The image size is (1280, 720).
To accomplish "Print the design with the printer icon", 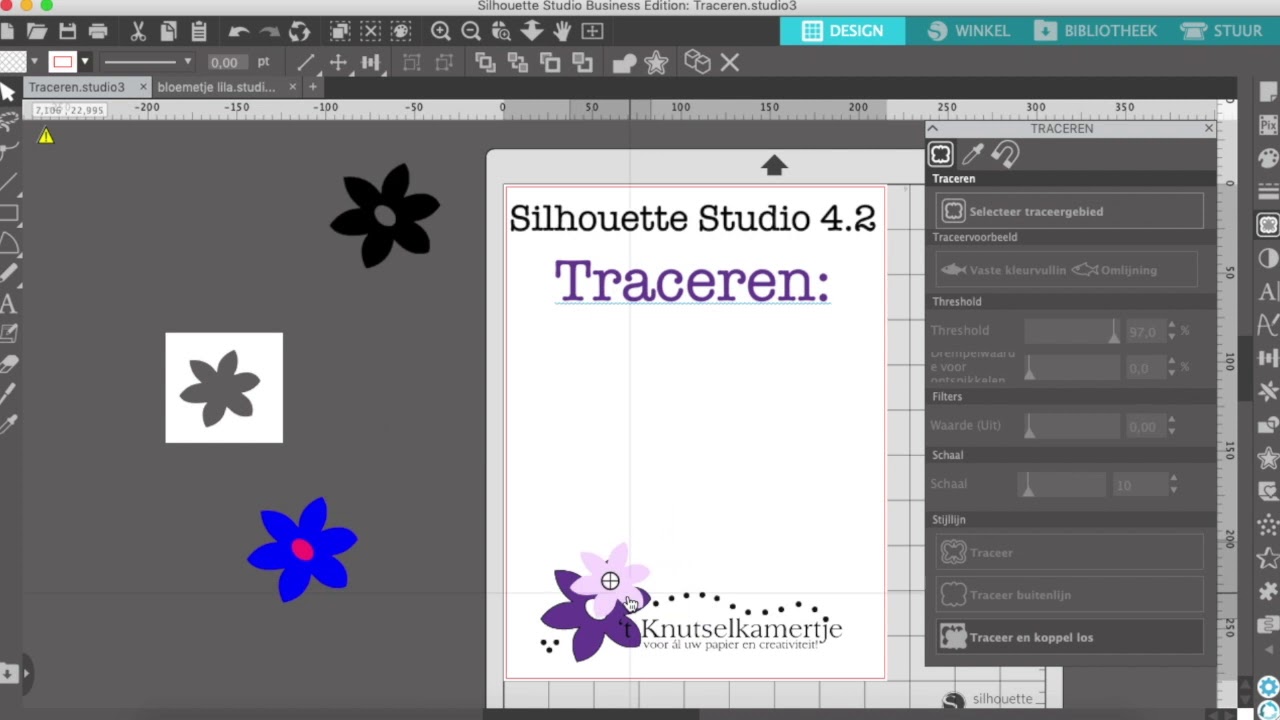I will pos(98,31).
